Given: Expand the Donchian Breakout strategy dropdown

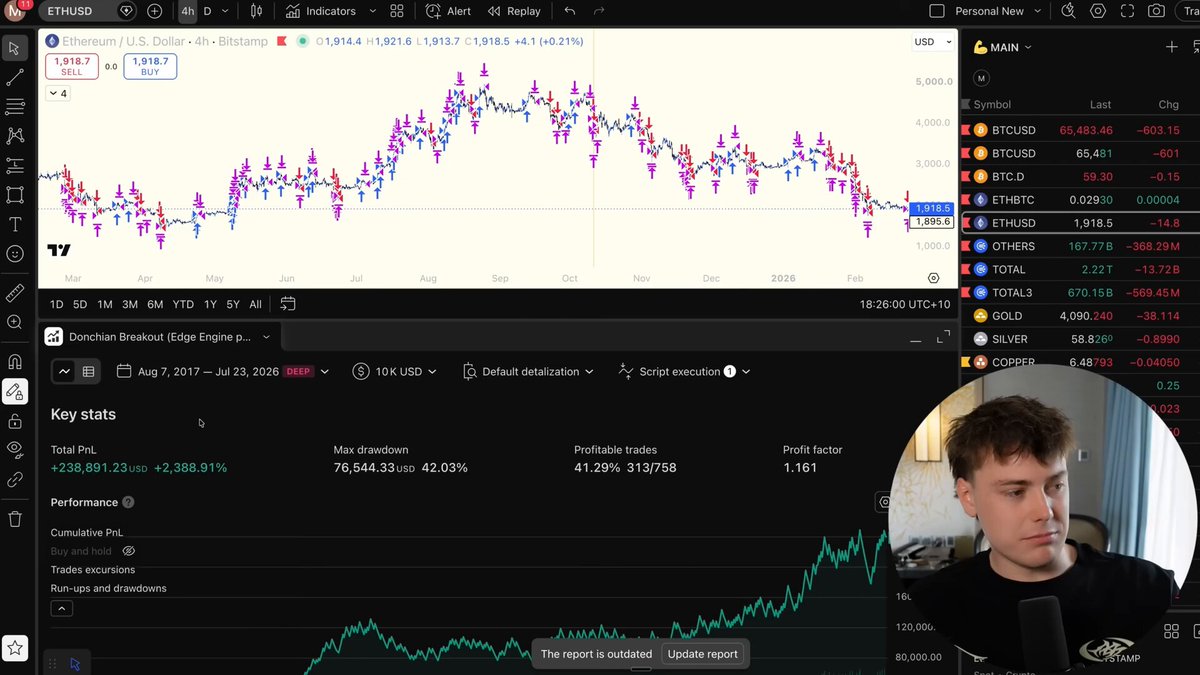Looking at the screenshot, I should [266, 338].
